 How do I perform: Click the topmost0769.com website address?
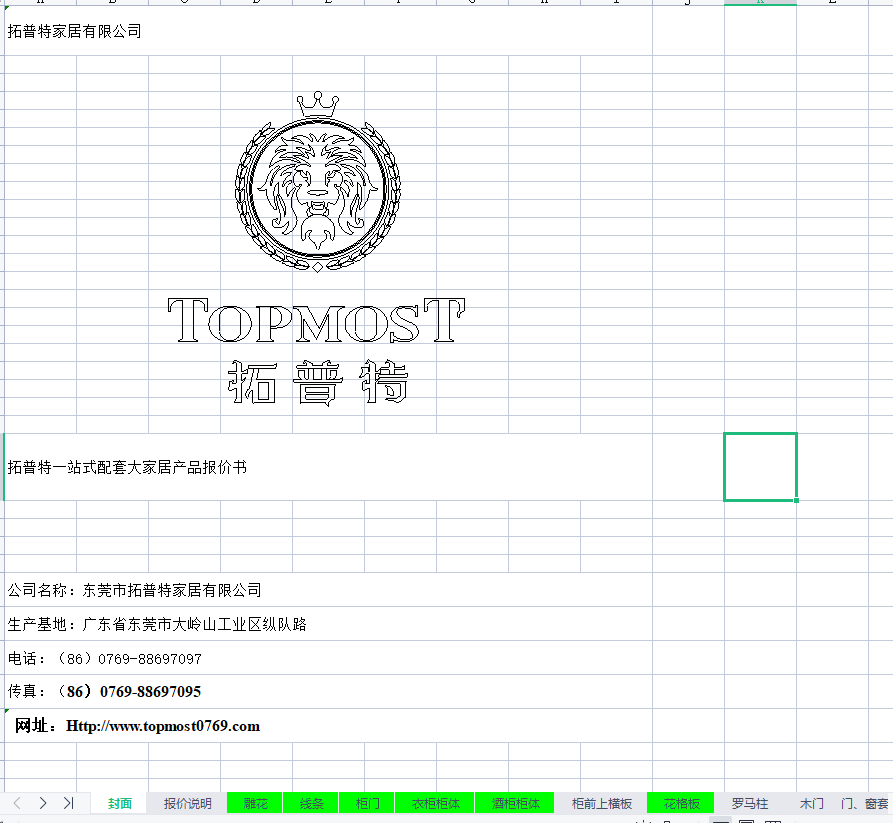coord(163,726)
